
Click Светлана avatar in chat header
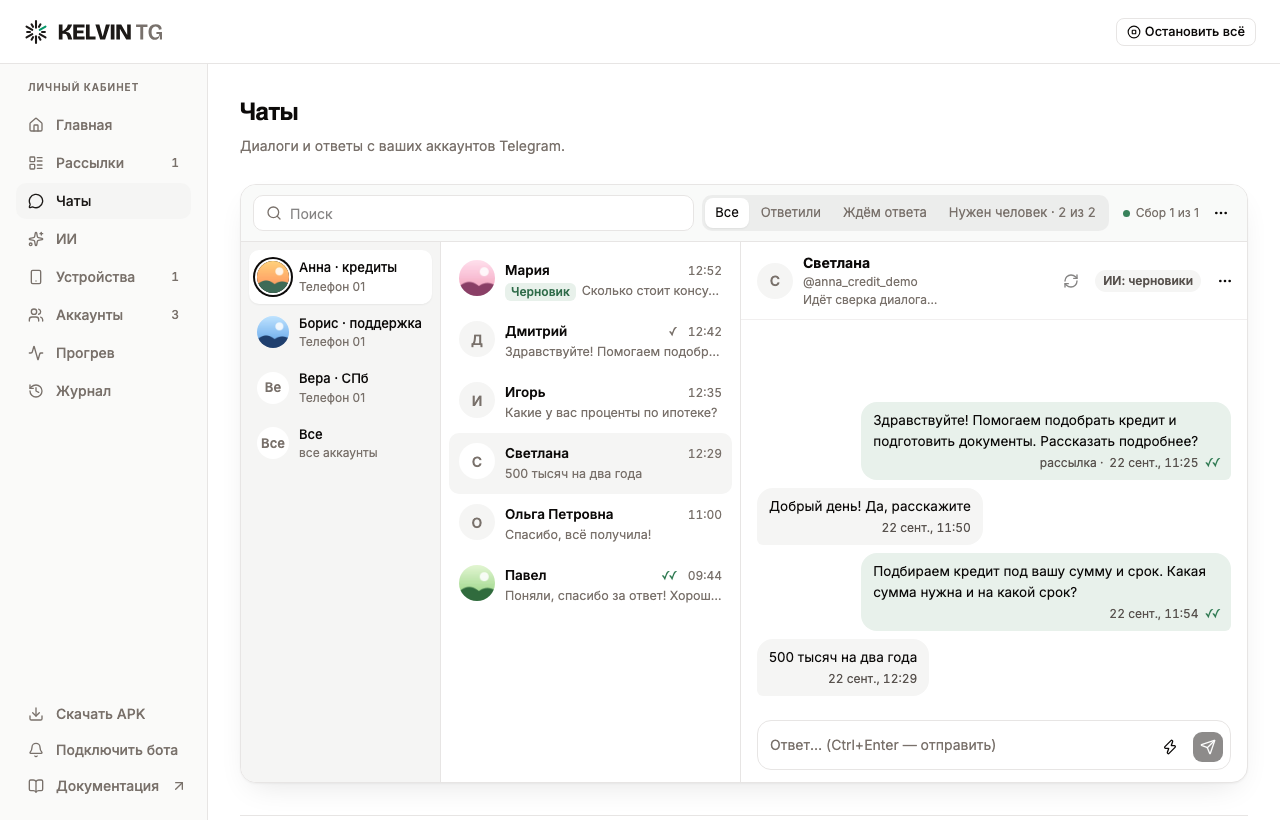[x=775, y=281]
